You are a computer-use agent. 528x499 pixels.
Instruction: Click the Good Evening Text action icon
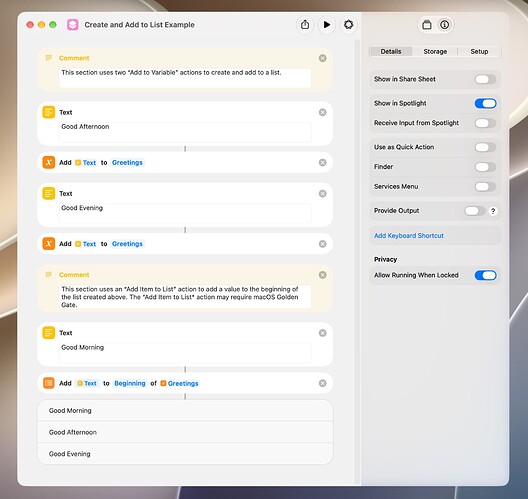48,193
